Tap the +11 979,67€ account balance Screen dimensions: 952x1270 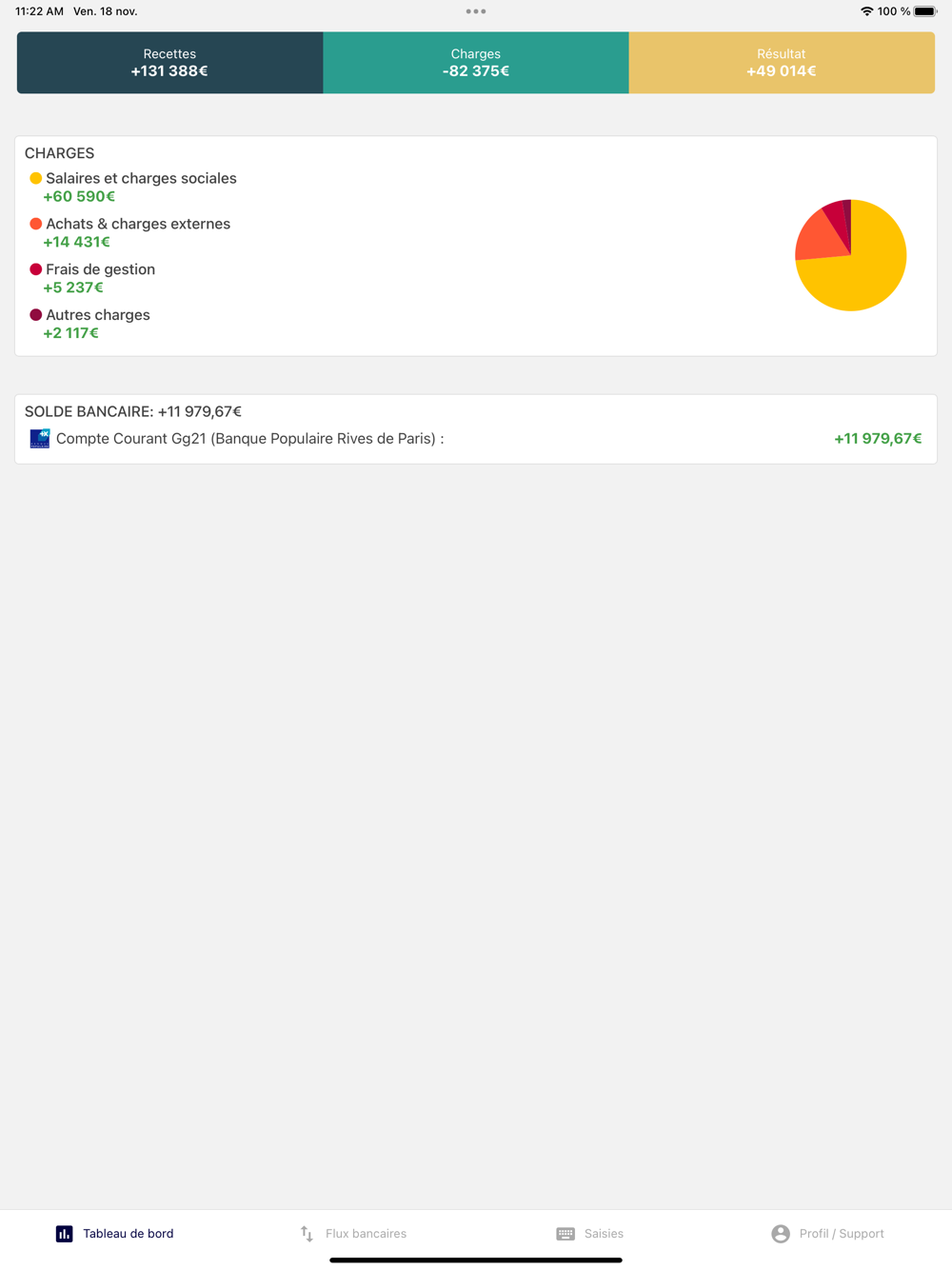point(878,439)
